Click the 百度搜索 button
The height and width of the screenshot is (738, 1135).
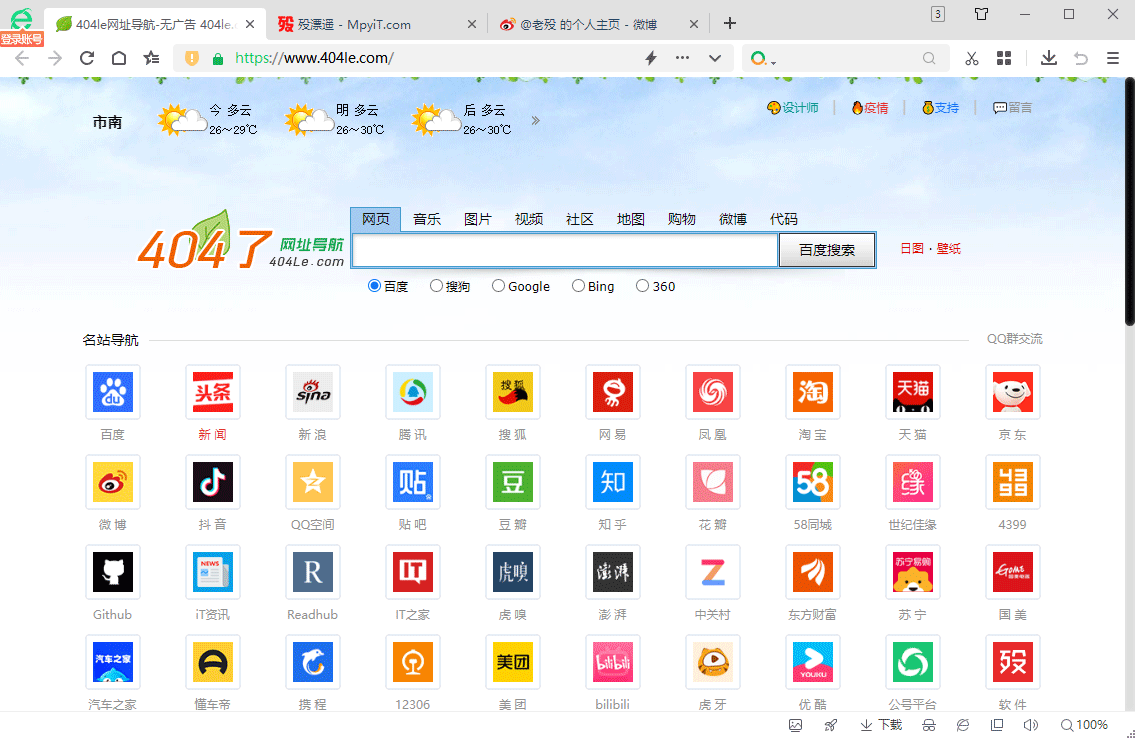point(827,250)
